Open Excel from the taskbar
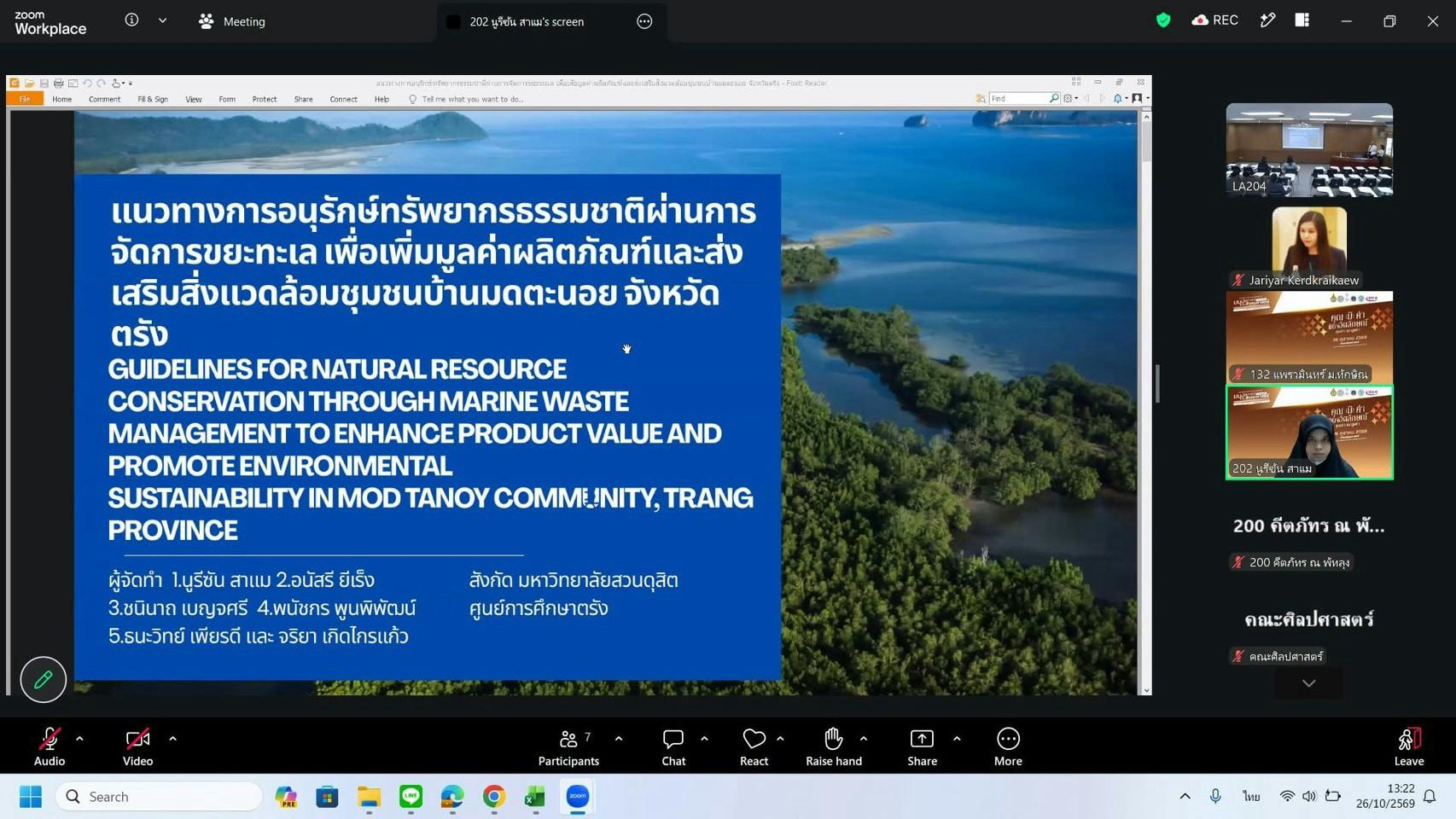The height and width of the screenshot is (819, 1456). pyautogui.click(x=535, y=797)
